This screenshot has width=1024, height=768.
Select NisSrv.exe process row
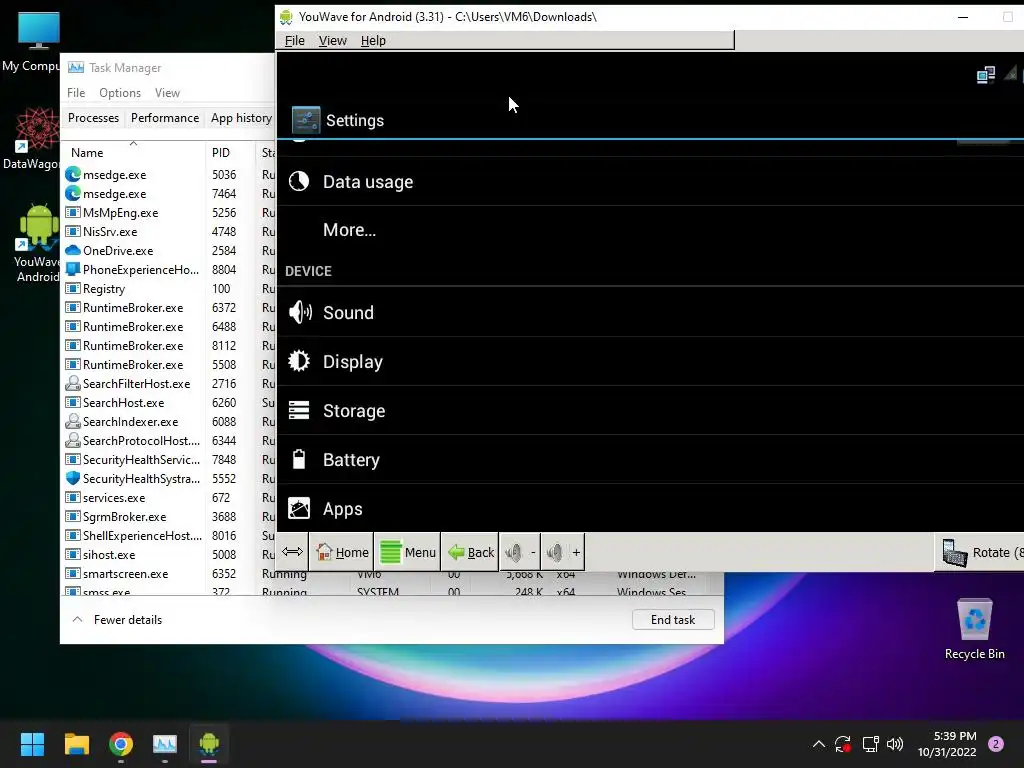[170, 232]
